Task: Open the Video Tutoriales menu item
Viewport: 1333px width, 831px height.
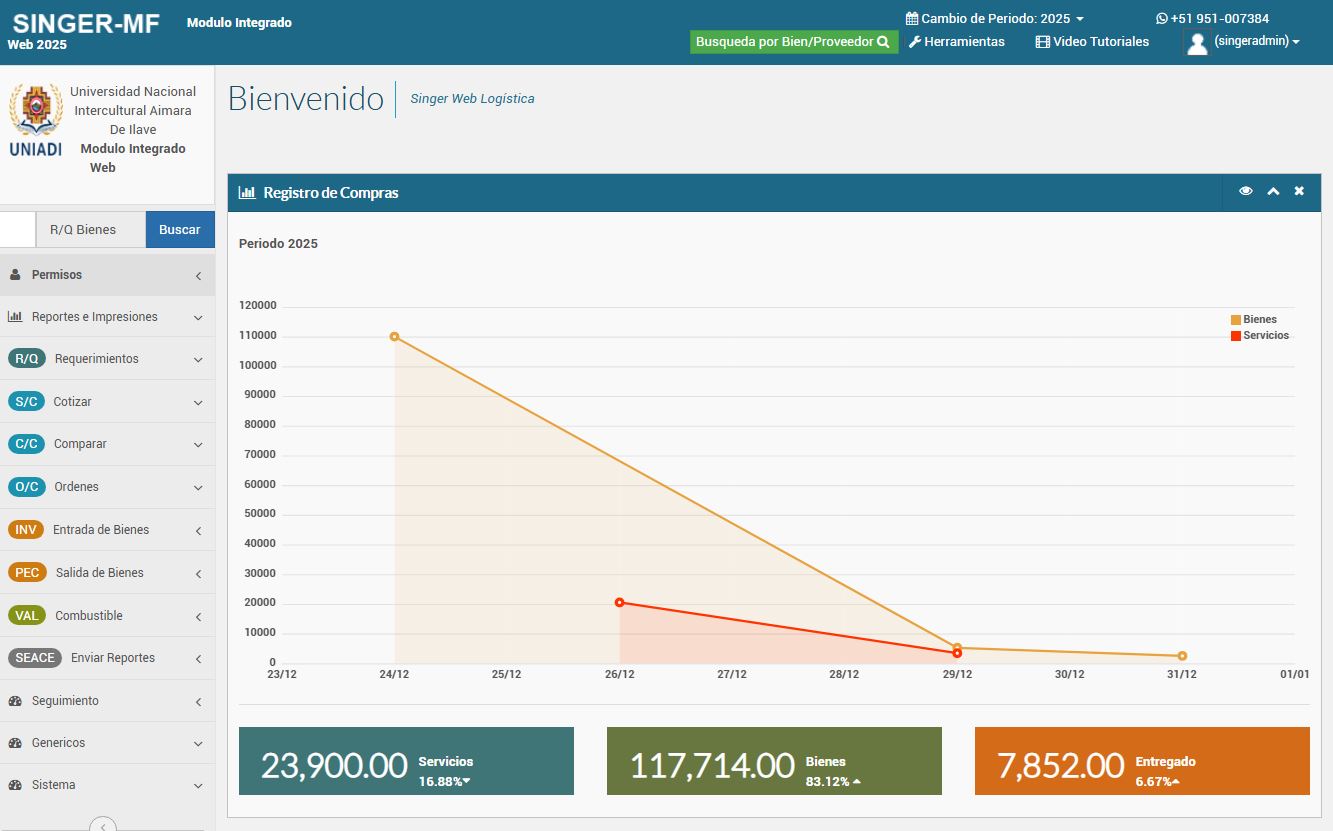Action: pos(1092,42)
